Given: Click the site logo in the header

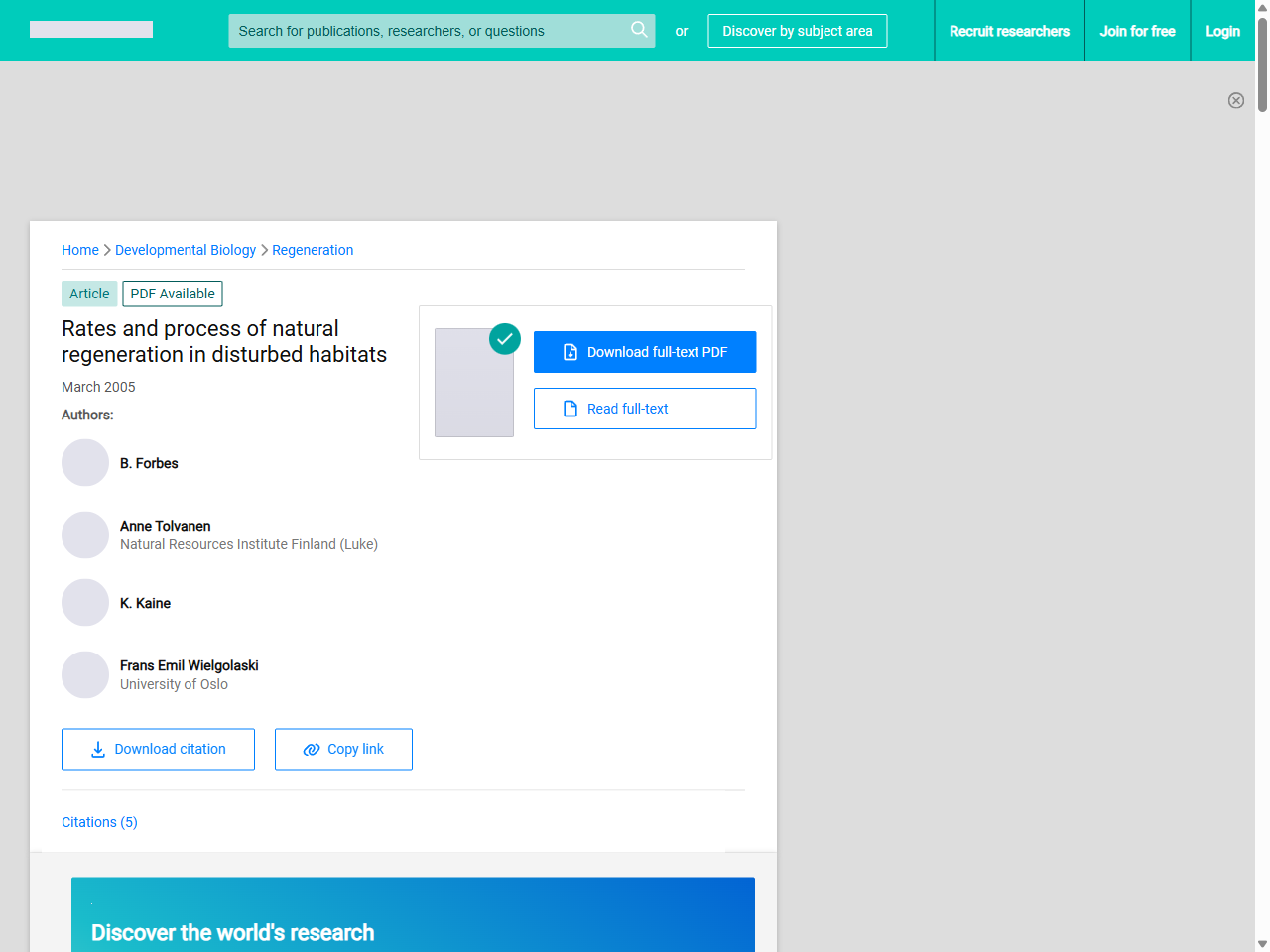Looking at the screenshot, I should (x=91, y=30).
